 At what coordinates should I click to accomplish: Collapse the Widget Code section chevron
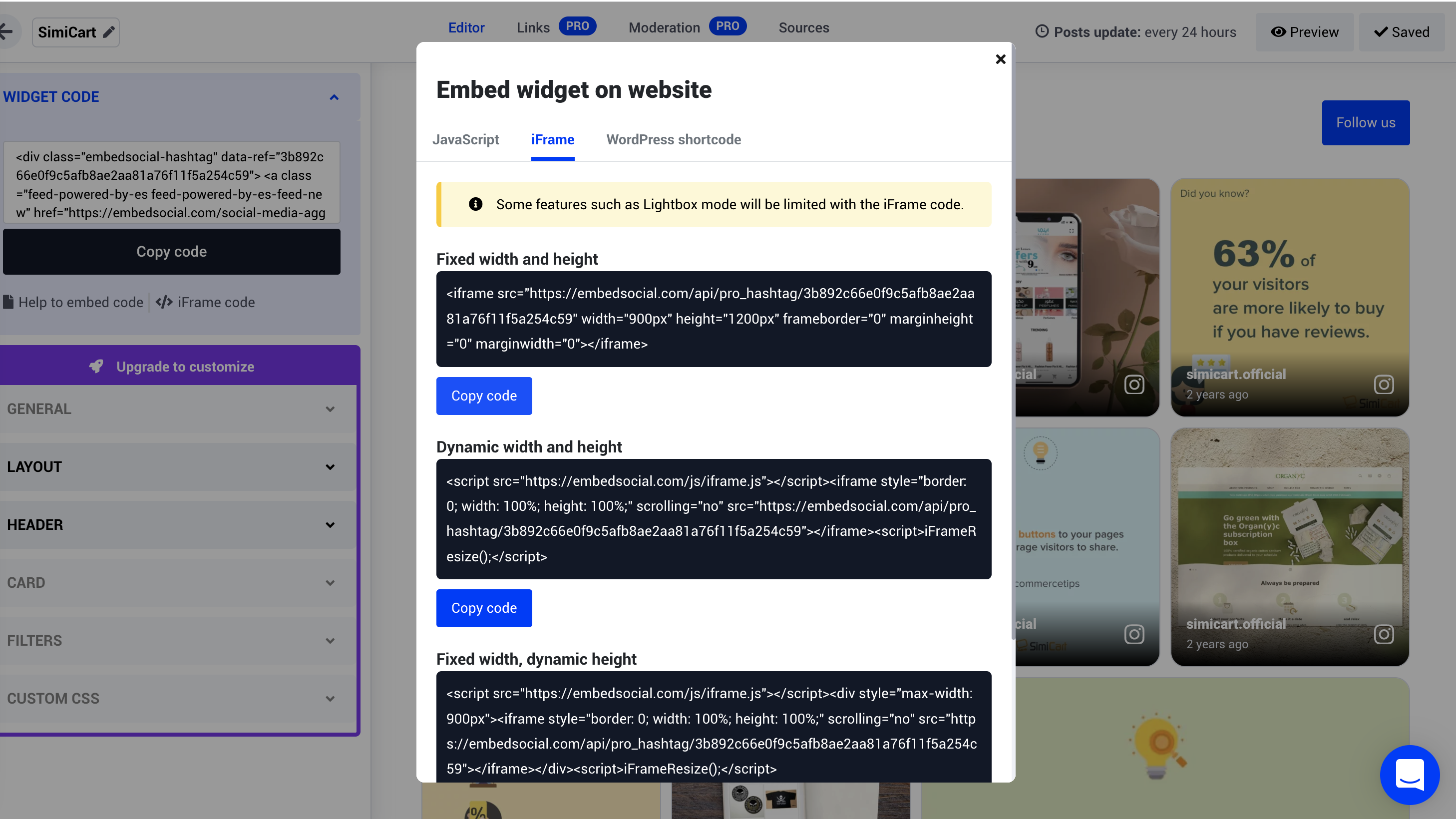(334, 97)
